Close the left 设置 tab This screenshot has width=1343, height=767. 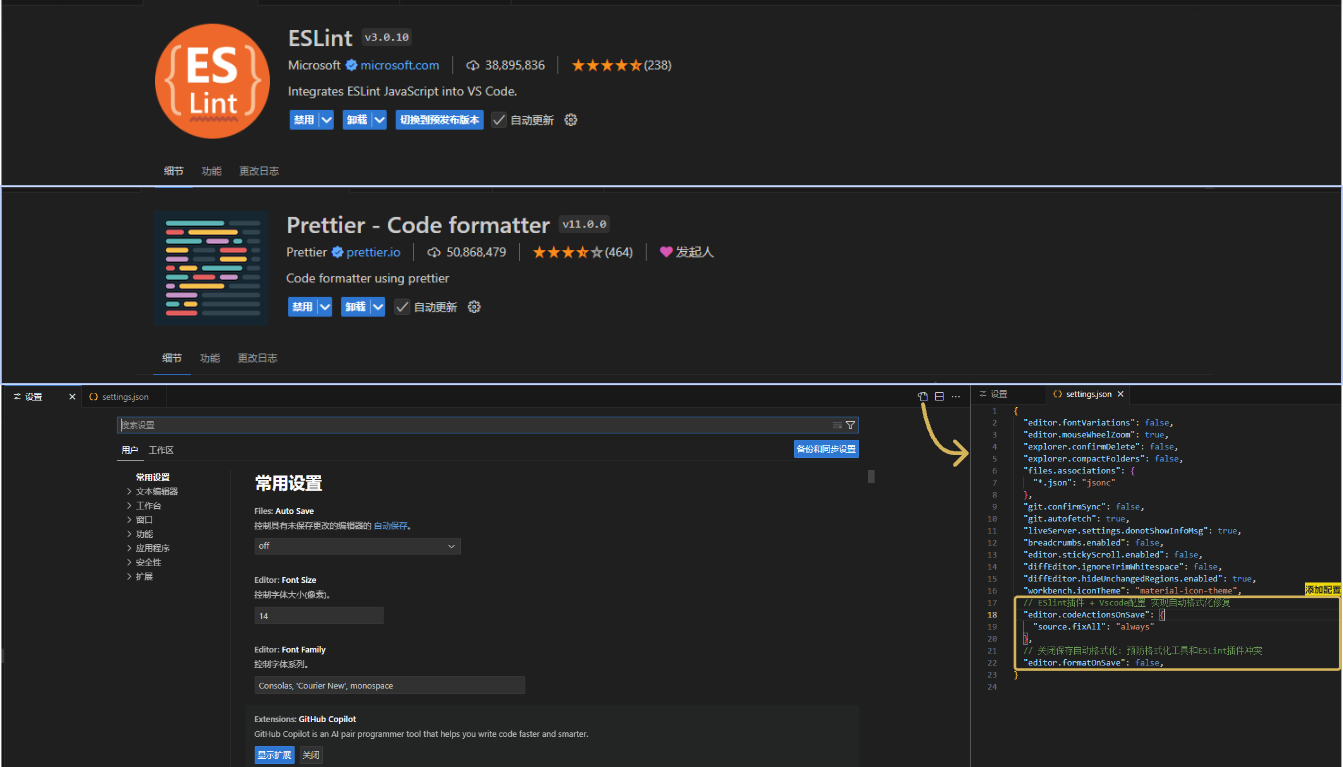(72, 397)
